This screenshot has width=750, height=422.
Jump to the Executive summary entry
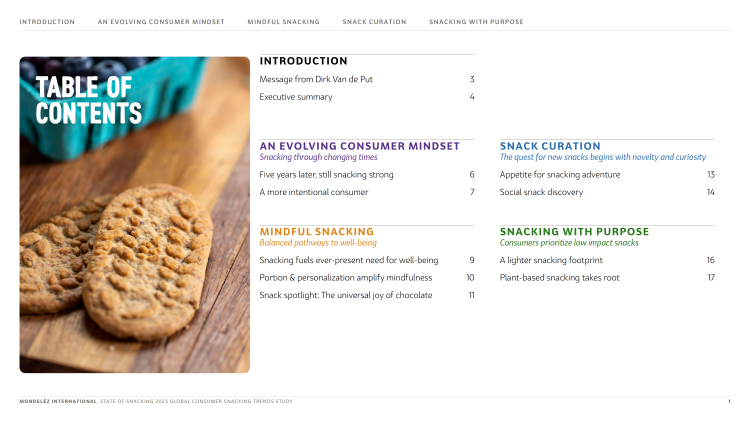pyautogui.click(x=296, y=97)
